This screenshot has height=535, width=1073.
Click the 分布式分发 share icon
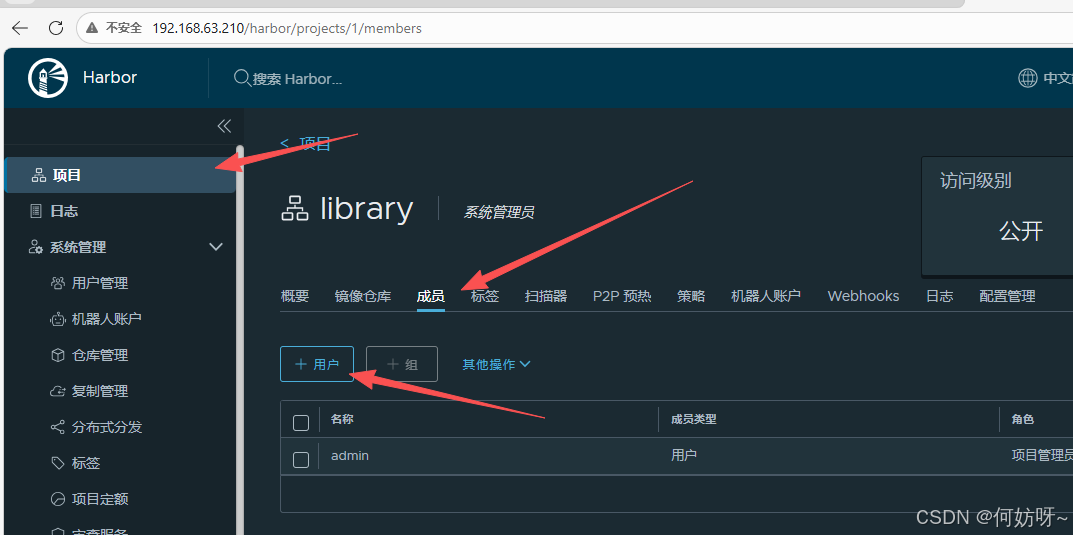tap(58, 427)
